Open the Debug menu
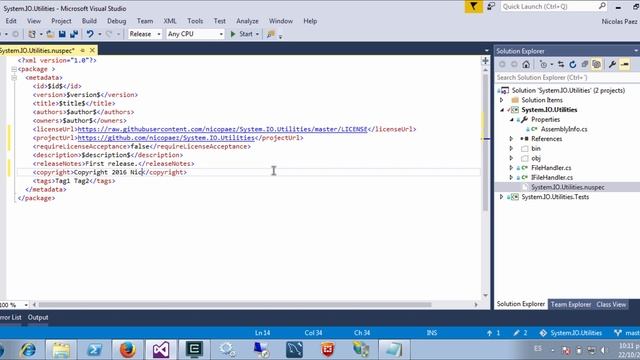 116,21
